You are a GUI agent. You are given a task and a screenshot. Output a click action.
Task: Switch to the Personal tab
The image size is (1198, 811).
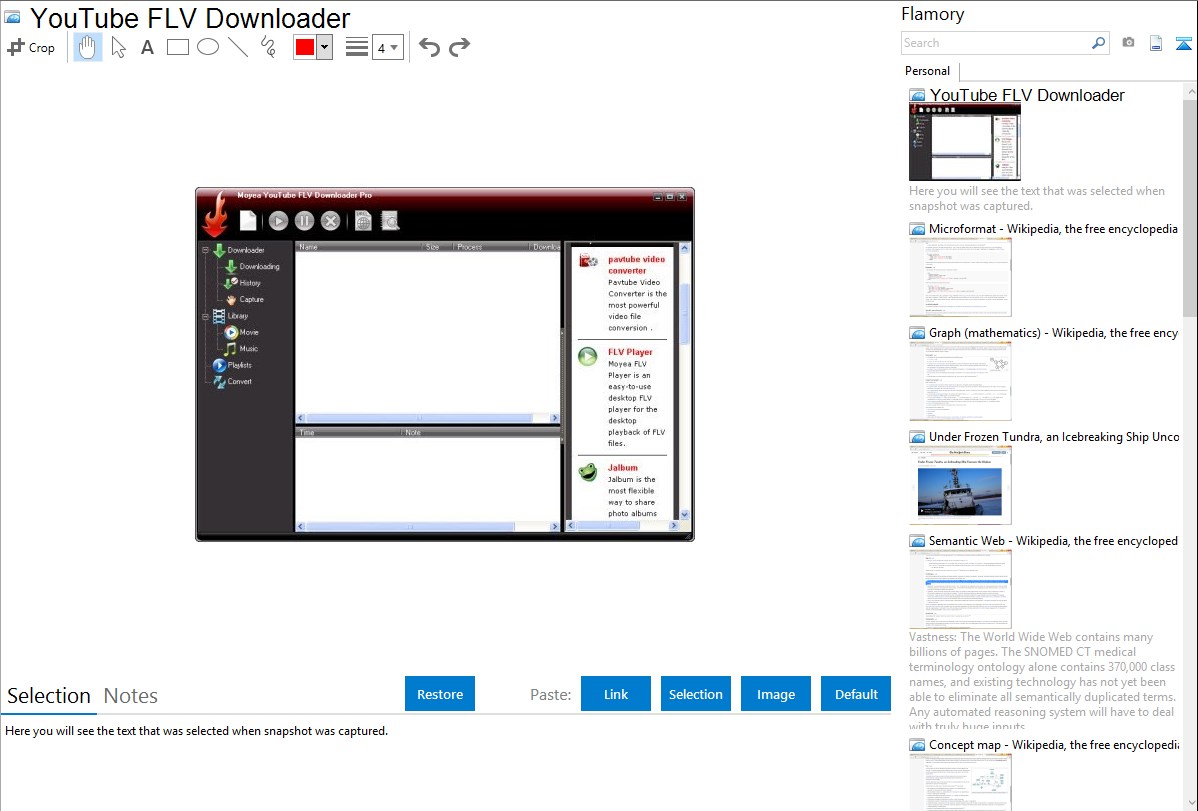tap(928, 71)
